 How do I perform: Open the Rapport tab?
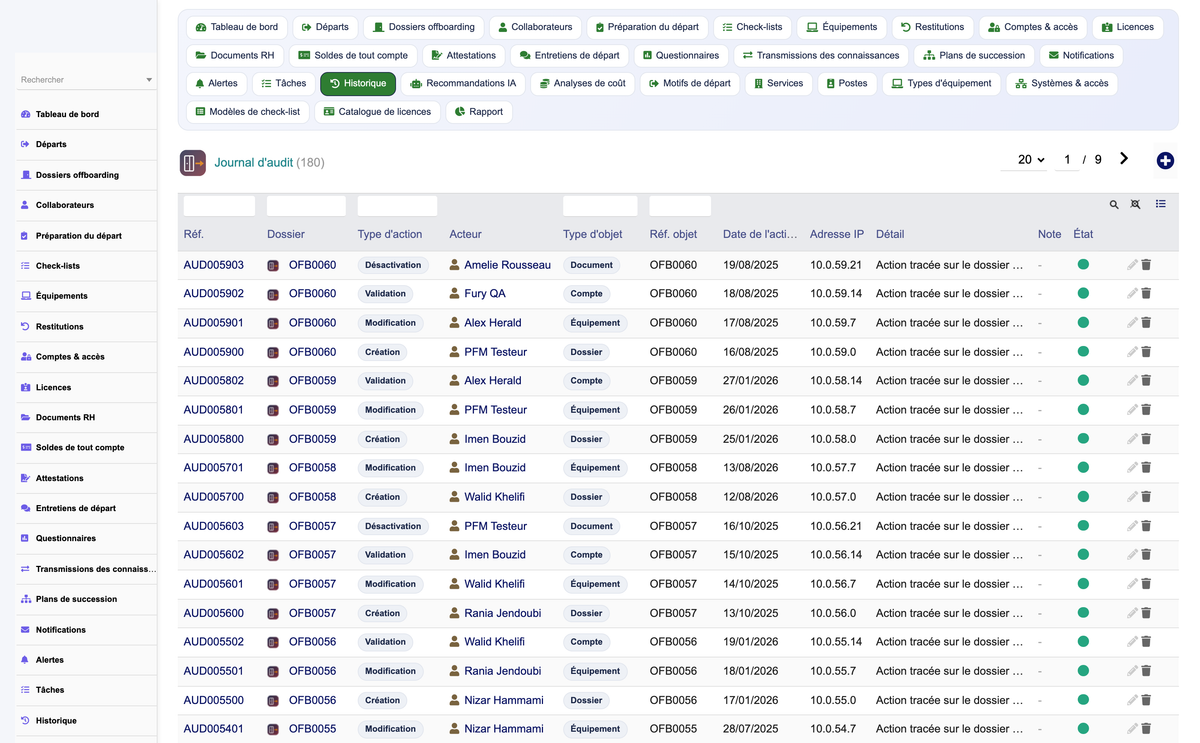[x=479, y=112]
